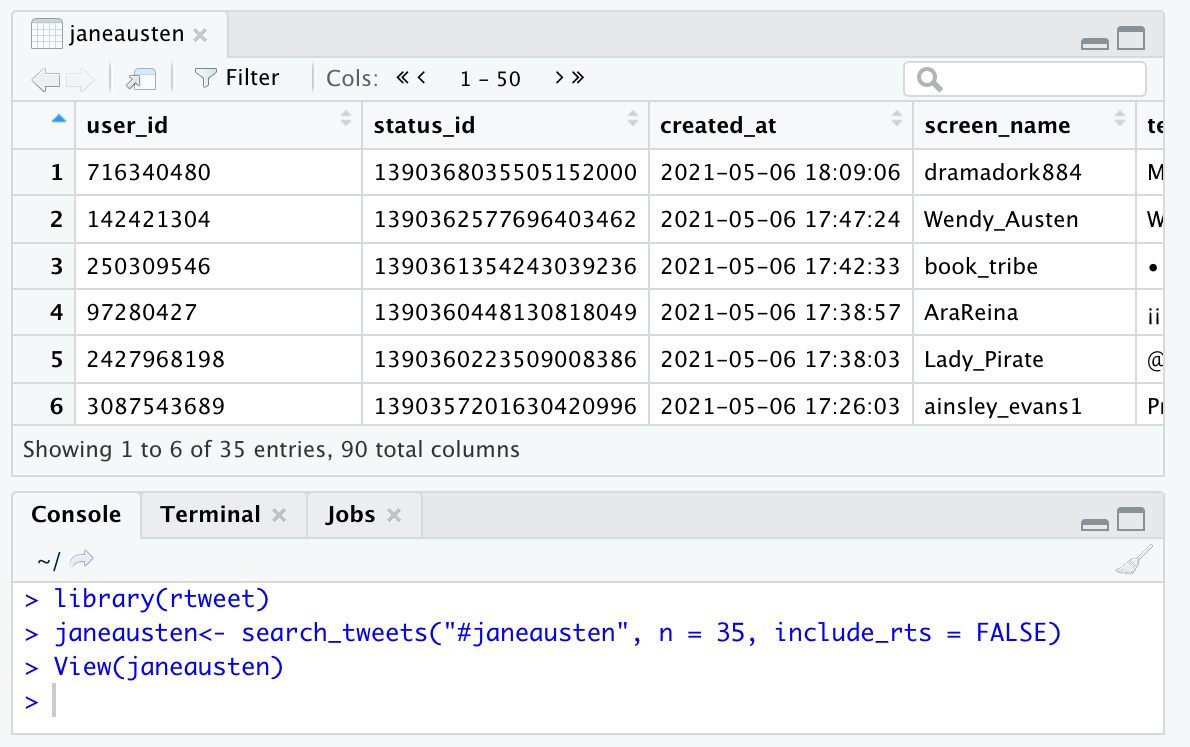1190x747 pixels.
Task: Click the library(rtweet) console line
Action: tap(162, 599)
